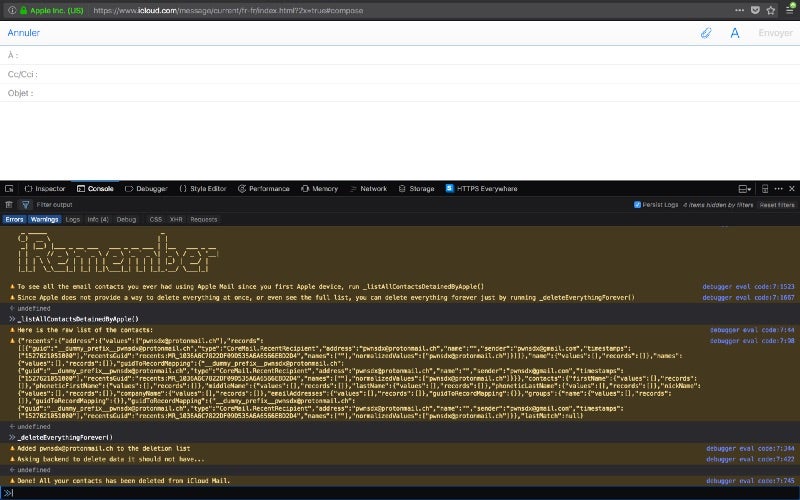The image size is (800, 500).
Task: Open the text formatting 'A' icon
Action: pos(734,33)
